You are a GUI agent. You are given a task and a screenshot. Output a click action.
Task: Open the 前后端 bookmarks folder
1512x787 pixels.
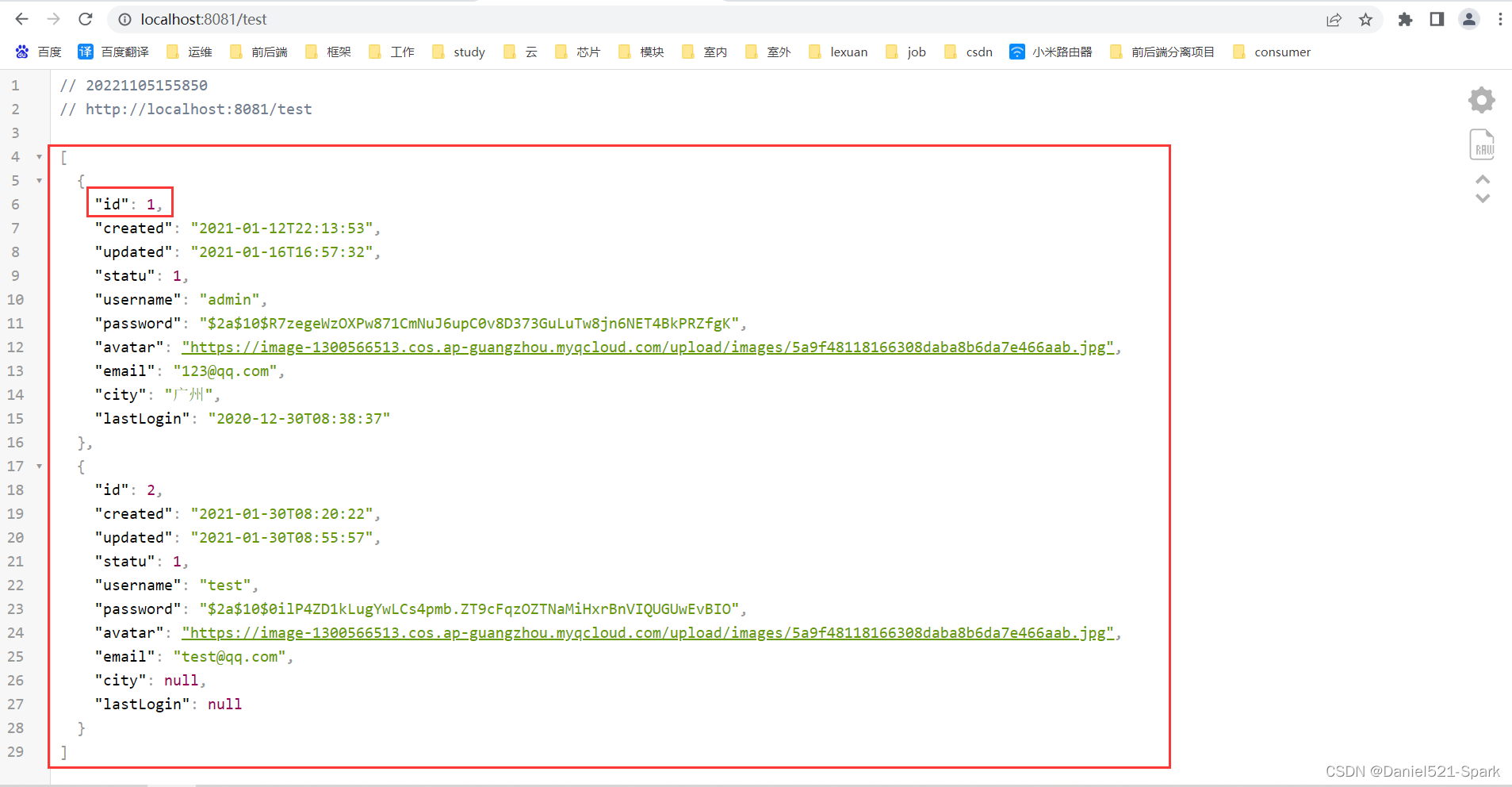pos(258,52)
